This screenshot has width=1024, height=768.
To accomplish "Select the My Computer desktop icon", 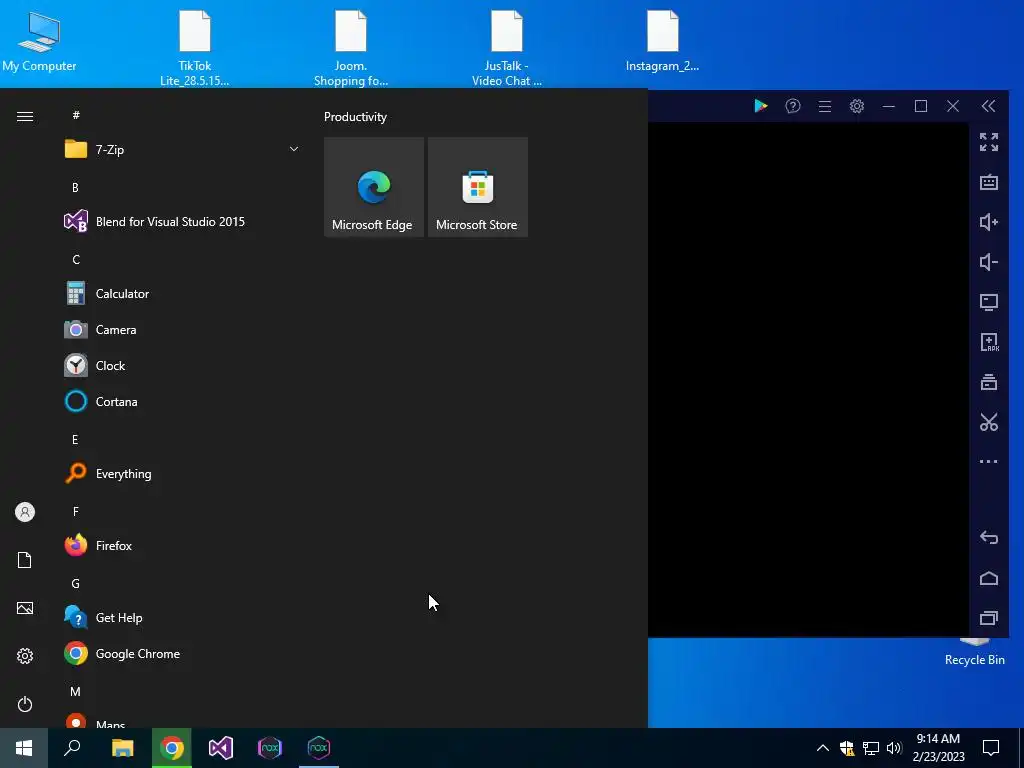I will 39,40.
